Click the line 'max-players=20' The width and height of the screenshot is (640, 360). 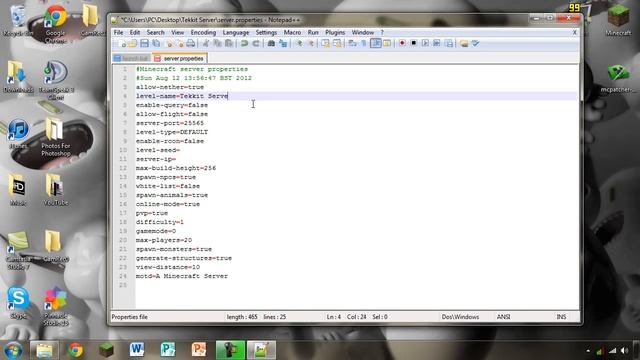click(x=164, y=240)
